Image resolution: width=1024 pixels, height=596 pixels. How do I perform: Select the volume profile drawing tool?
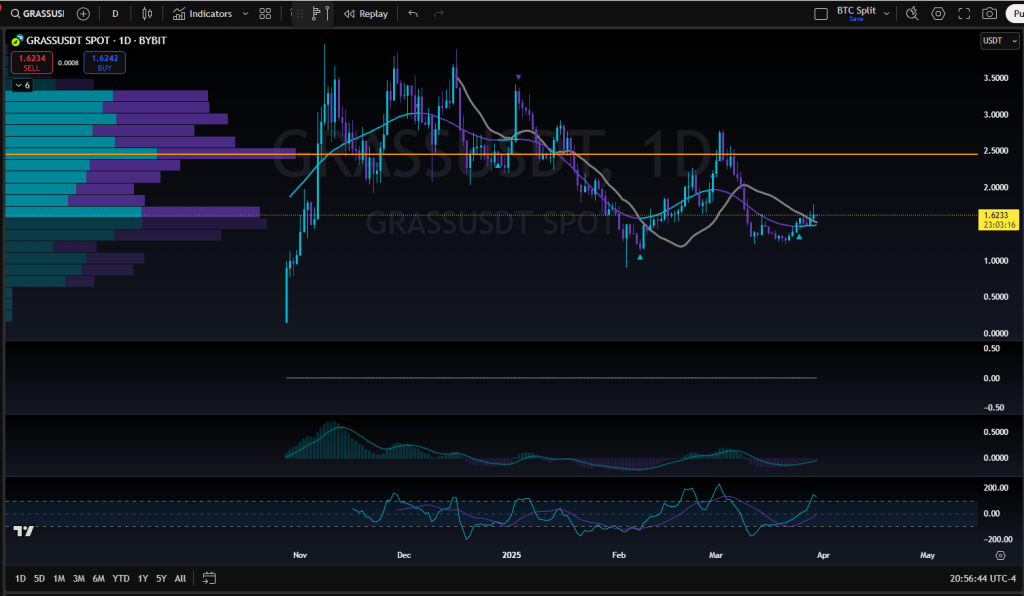click(316, 14)
